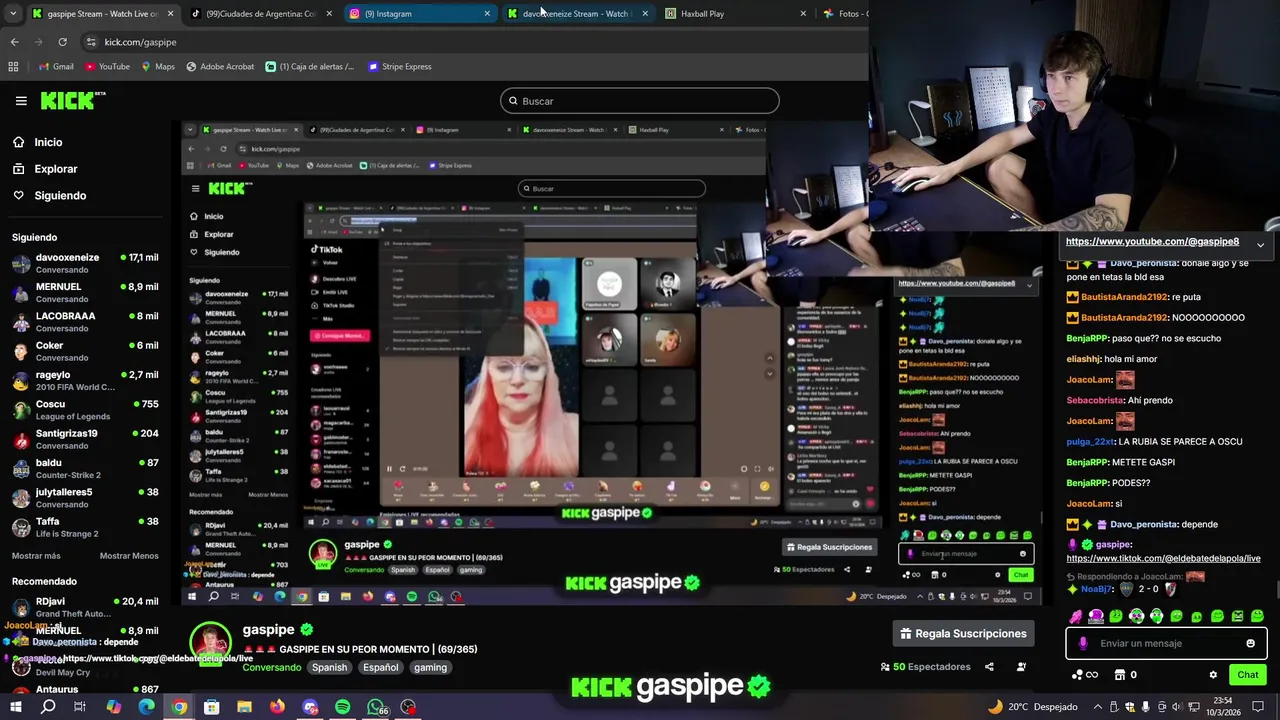Close the Instagram tab
Screen dimensions: 1280x720
487,14
